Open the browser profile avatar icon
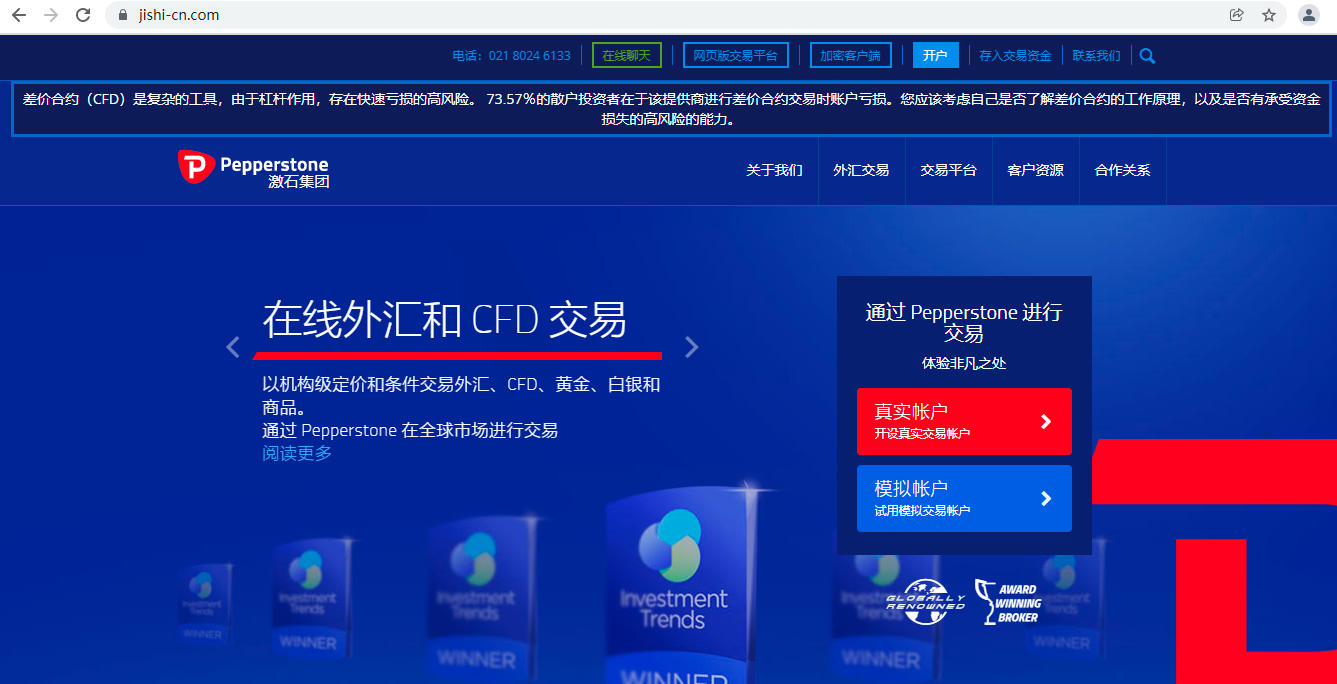This screenshot has width=1337, height=684. [1308, 15]
